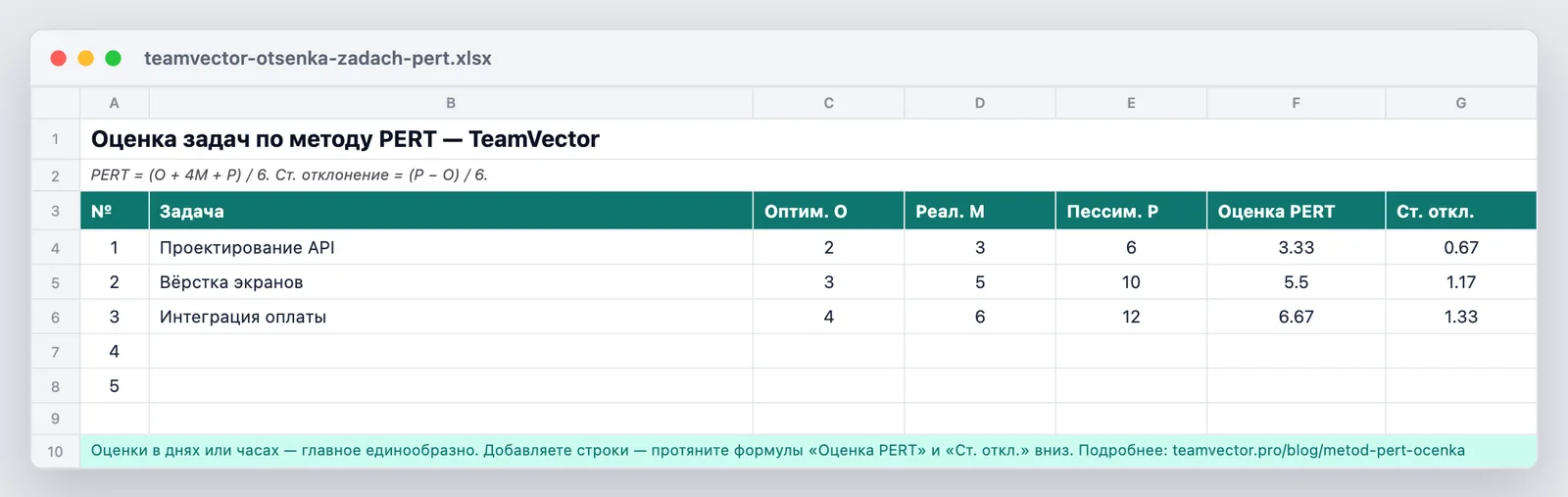Click the red close window button

(x=59, y=59)
